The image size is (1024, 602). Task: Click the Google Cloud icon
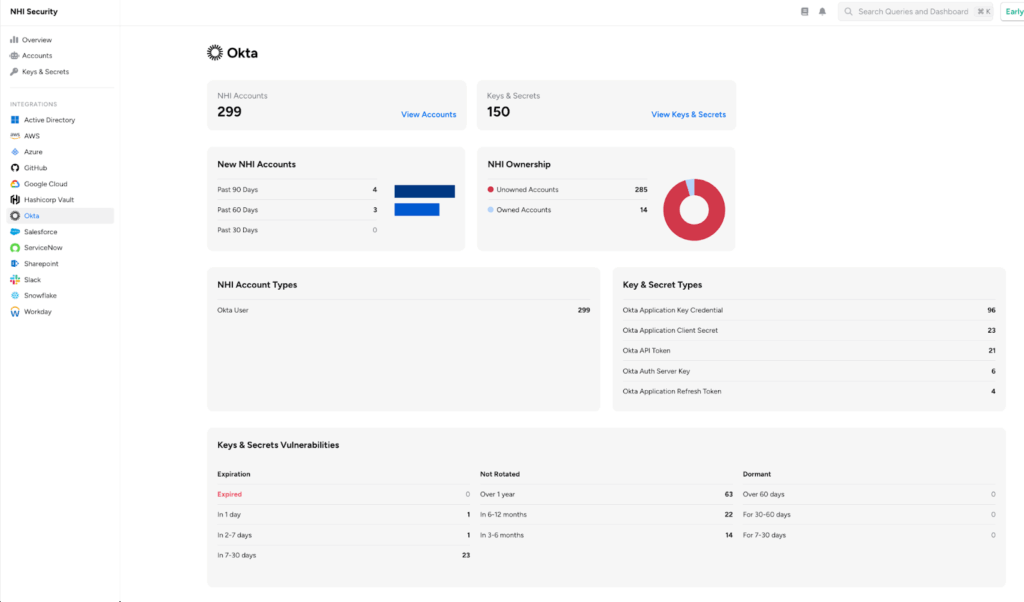click(15, 184)
